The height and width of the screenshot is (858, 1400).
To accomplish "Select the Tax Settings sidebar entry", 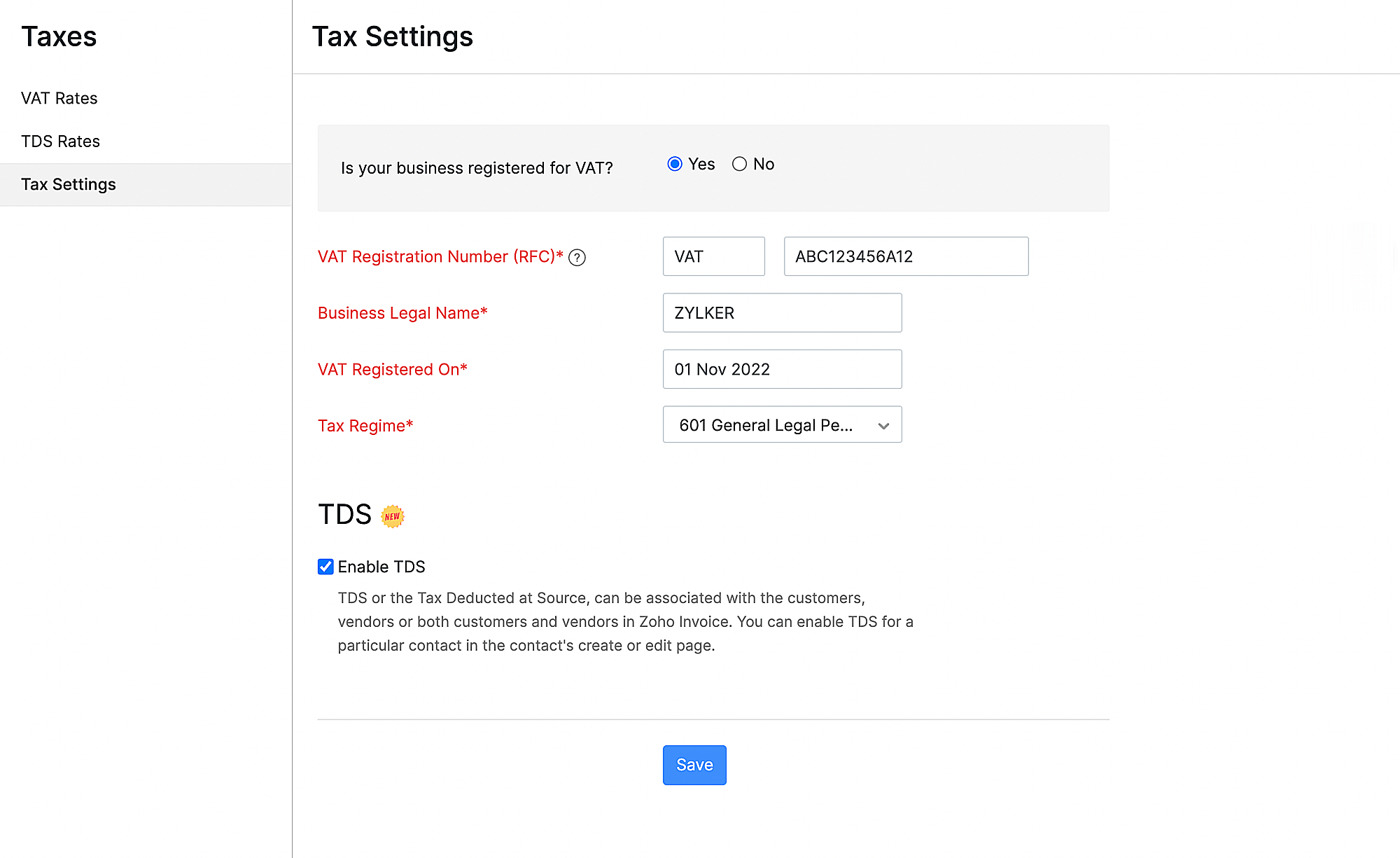I will pyautogui.click(x=69, y=184).
